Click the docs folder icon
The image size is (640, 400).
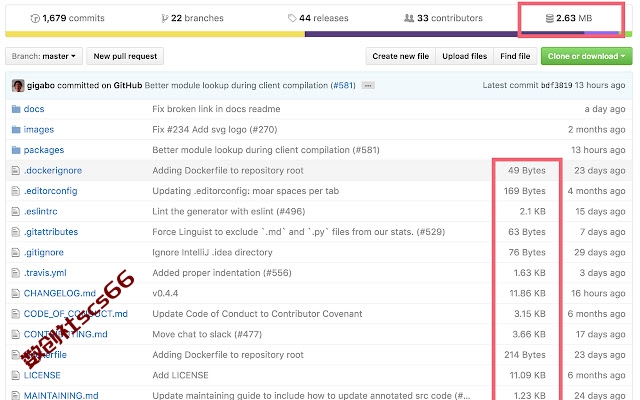click(x=16, y=109)
